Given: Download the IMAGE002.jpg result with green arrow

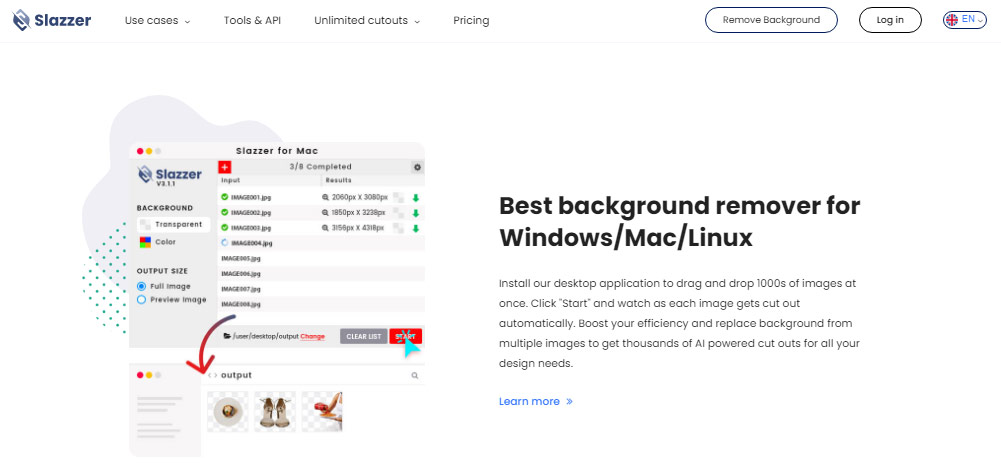Looking at the screenshot, I should [x=416, y=213].
